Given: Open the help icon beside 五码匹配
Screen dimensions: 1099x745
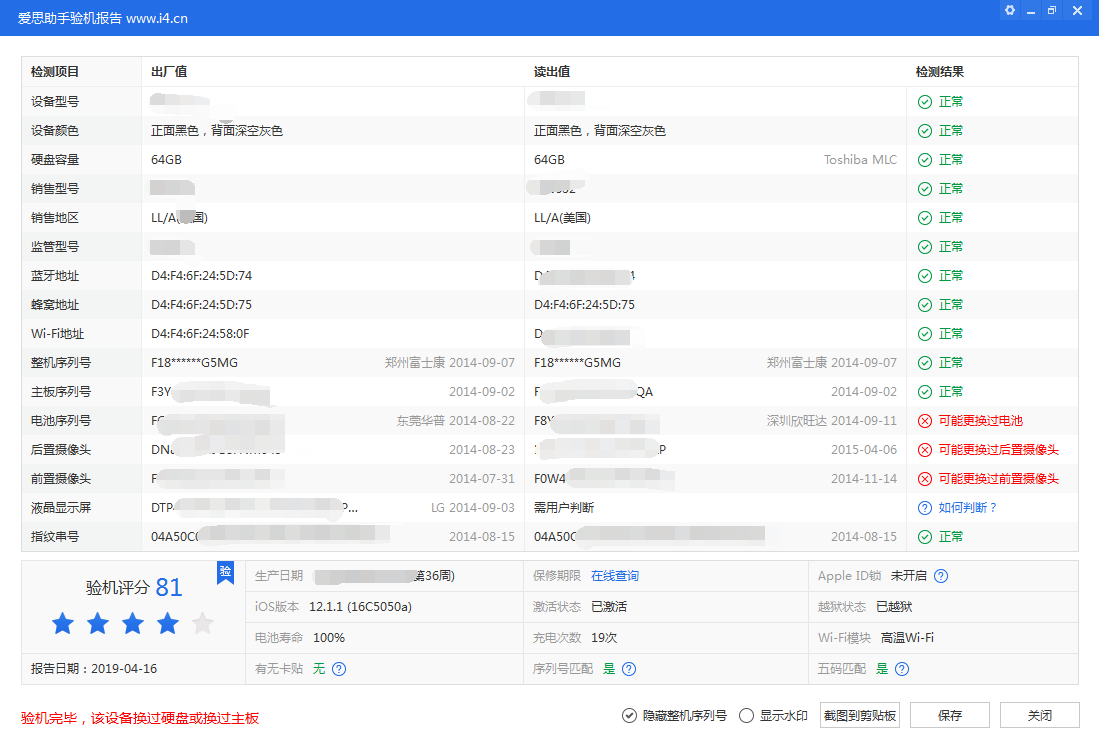Looking at the screenshot, I should point(901,669).
